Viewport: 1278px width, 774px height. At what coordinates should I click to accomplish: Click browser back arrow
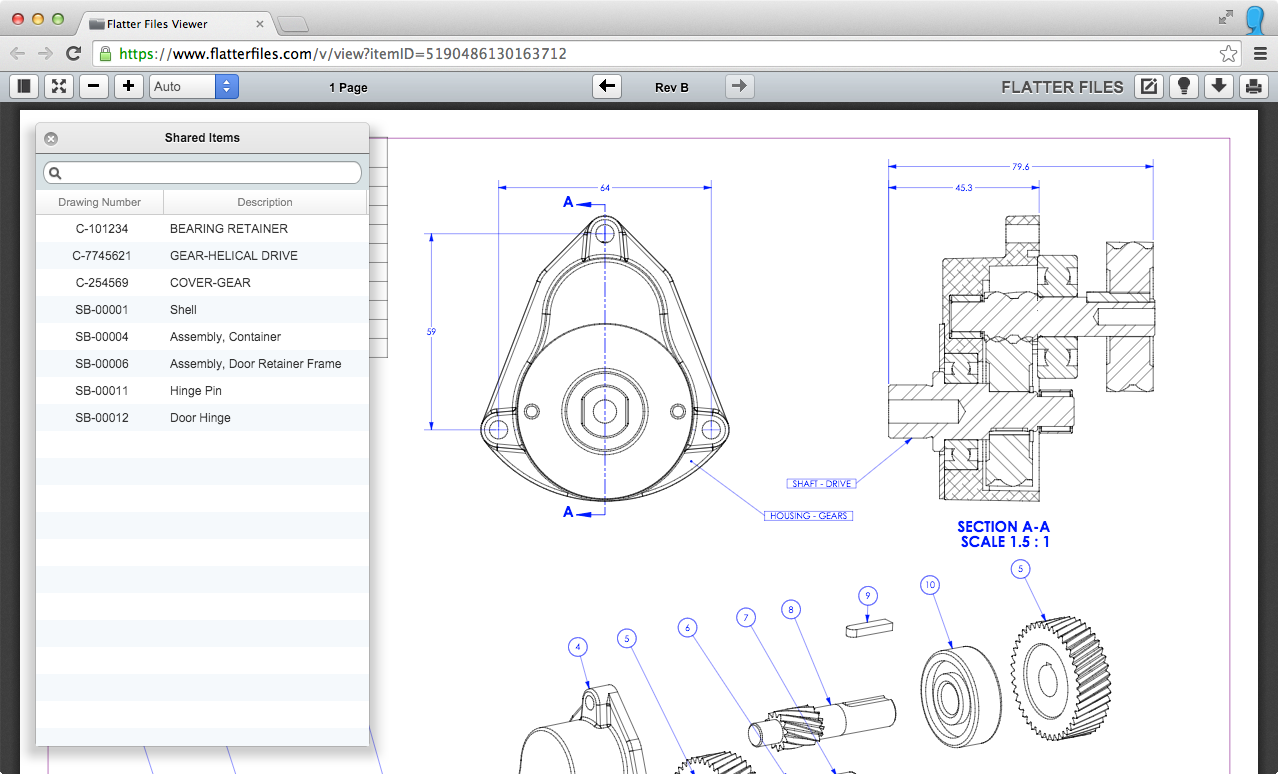pos(18,54)
